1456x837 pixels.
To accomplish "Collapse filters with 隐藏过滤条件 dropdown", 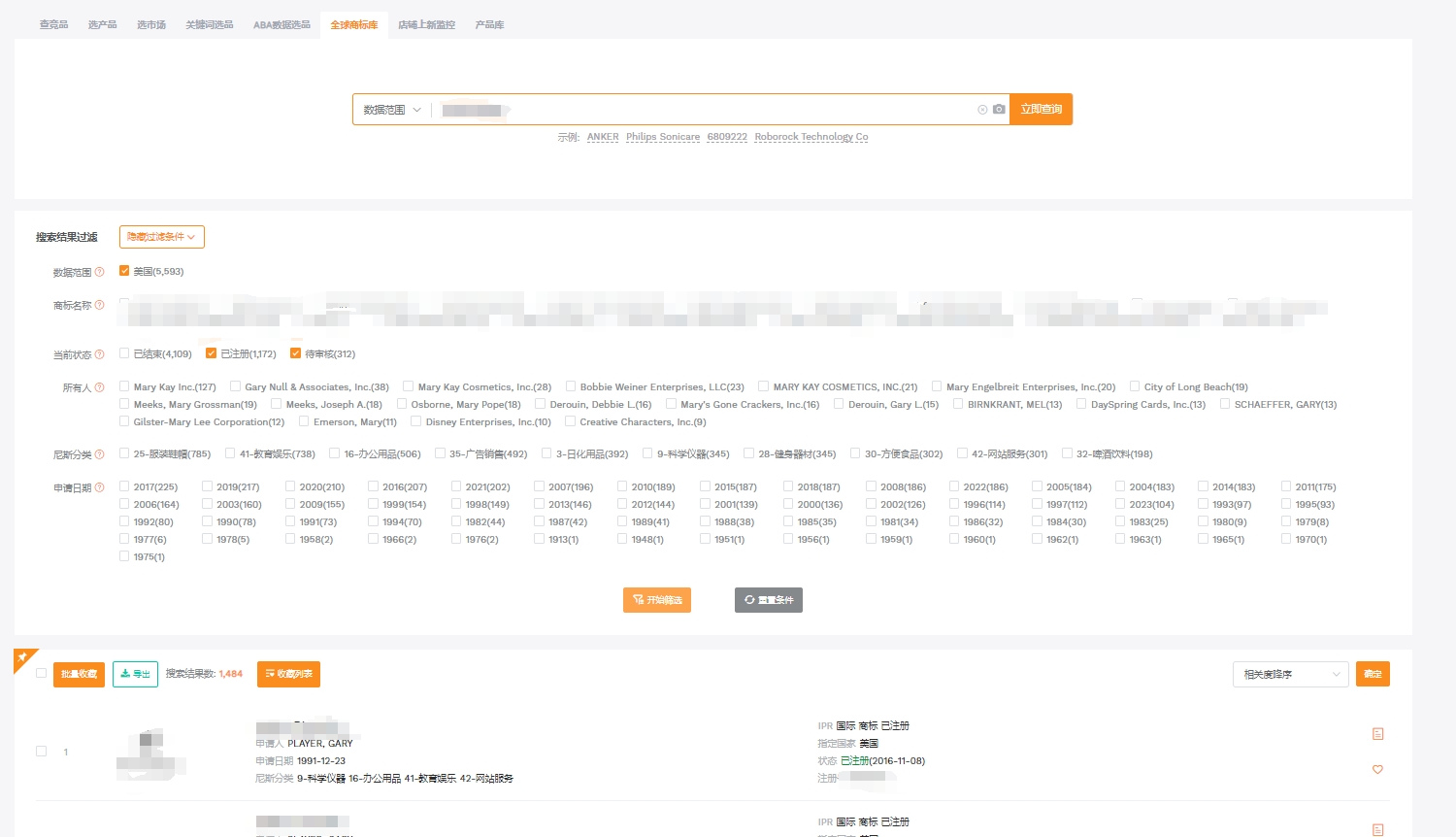I will click(161, 237).
